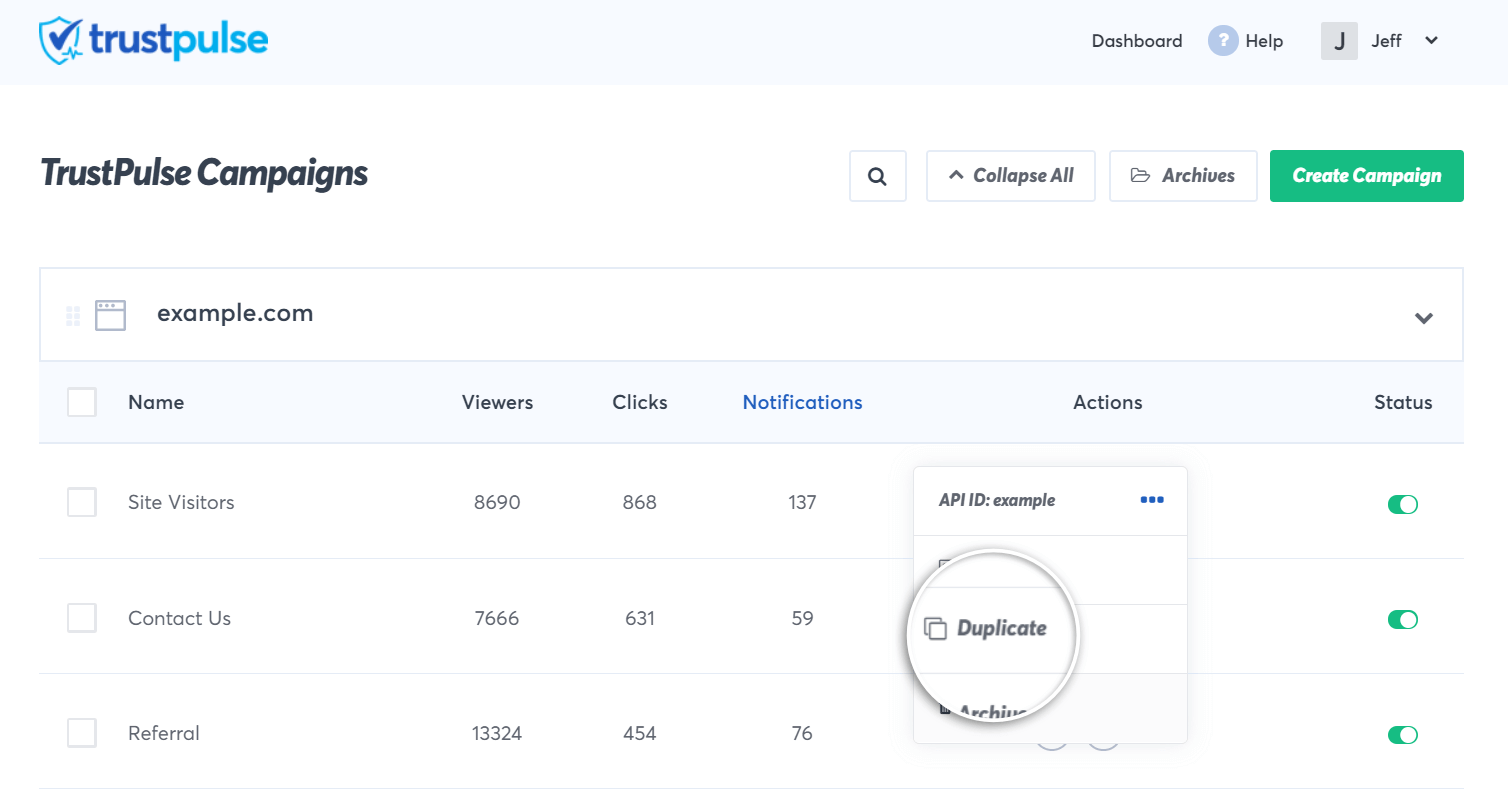Toggle Site Visitors campaign status off

tap(1402, 504)
